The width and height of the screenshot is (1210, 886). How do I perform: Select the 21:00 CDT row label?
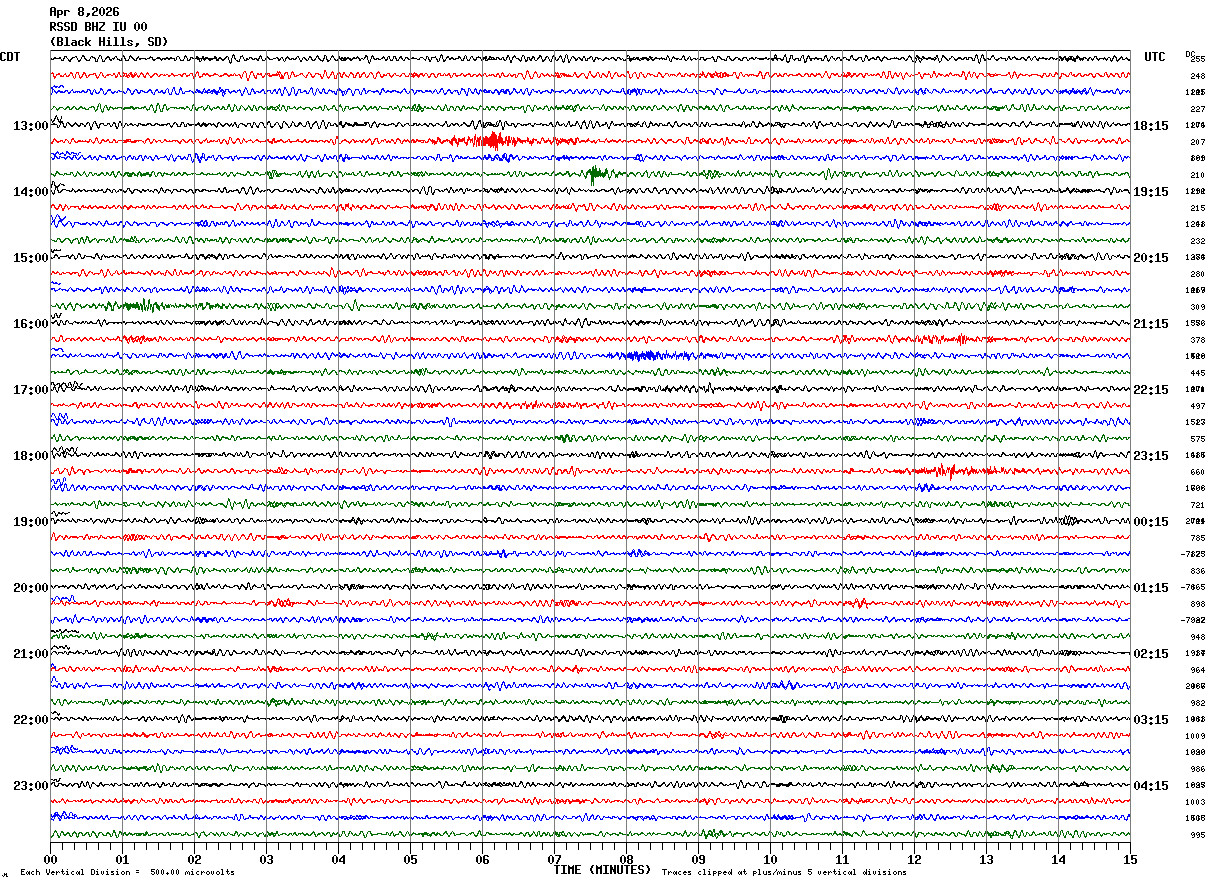click(x=31, y=654)
